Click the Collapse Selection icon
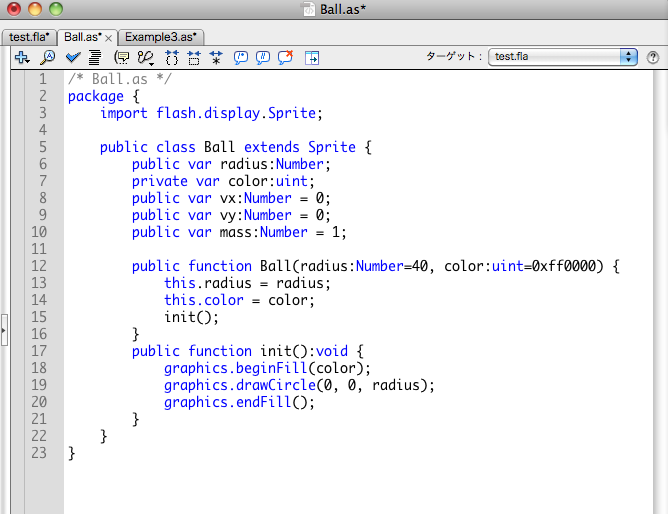This screenshot has height=514, width=668. coord(193,58)
